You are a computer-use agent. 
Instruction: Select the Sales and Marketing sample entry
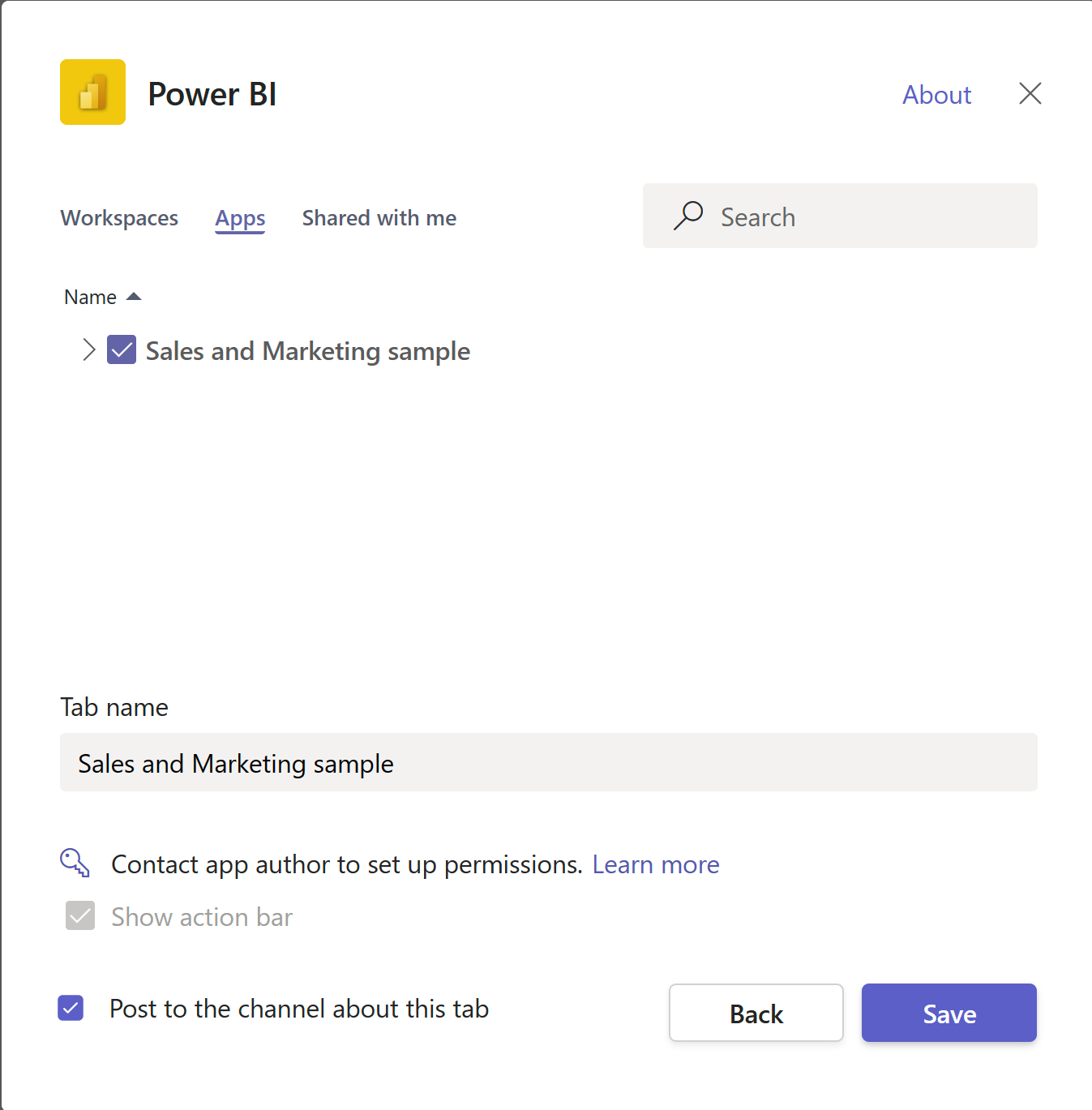306,350
